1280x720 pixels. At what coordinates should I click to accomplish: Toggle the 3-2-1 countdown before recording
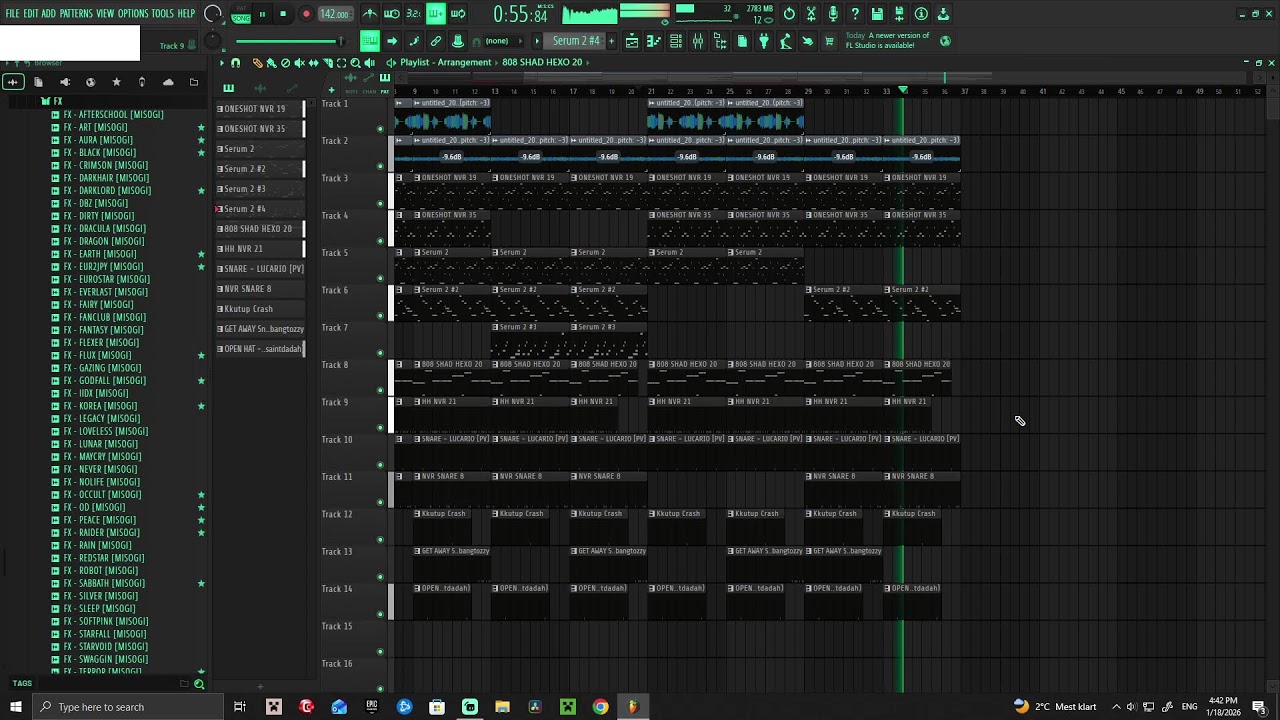414,14
